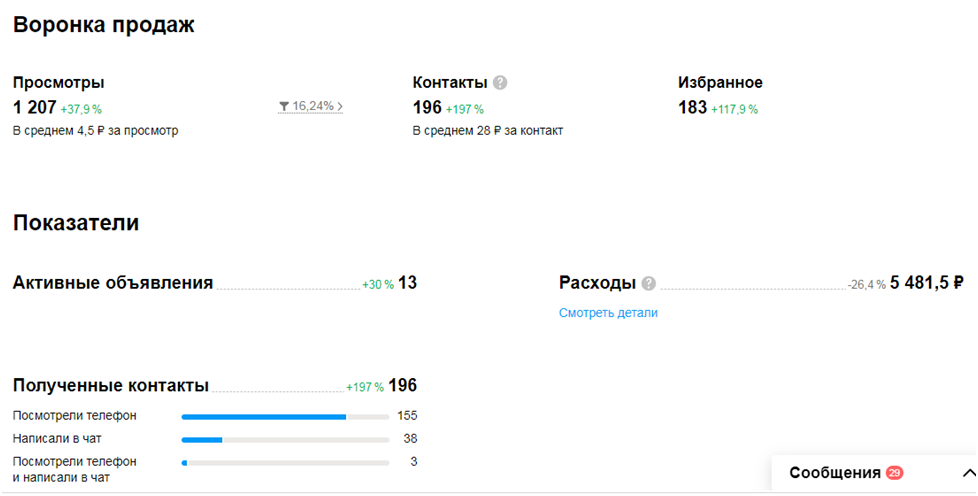Click the 196 value beside Полученные контакты
The image size is (978, 496).
tap(402, 386)
